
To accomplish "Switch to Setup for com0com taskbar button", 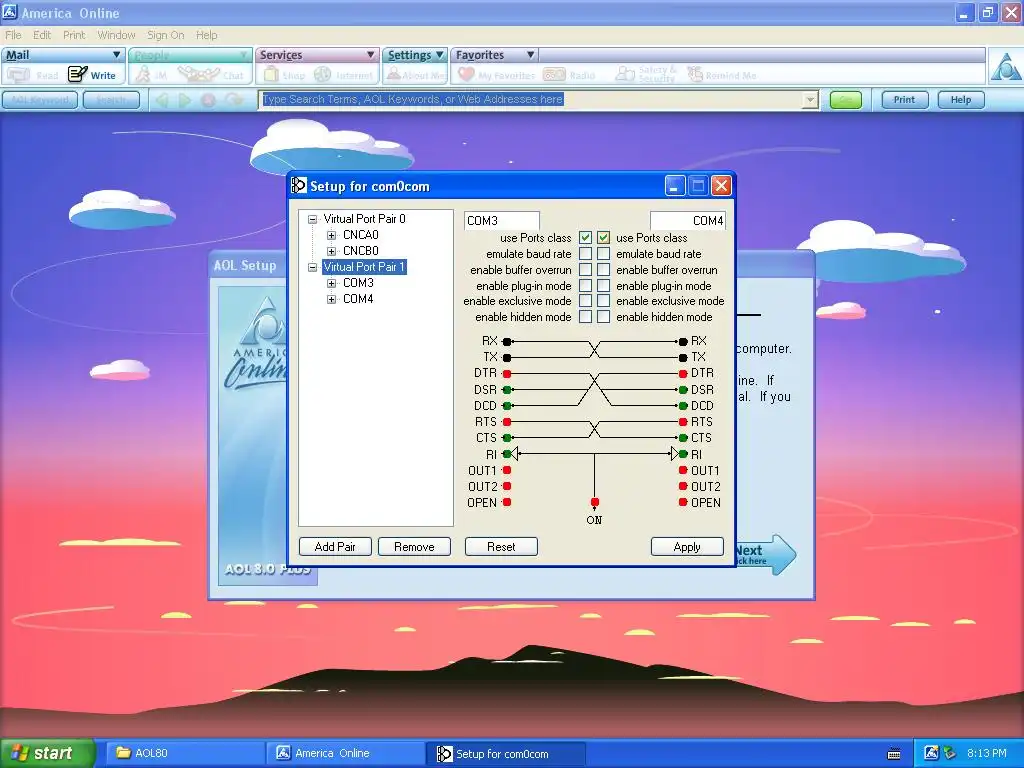I will pyautogui.click(x=504, y=754).
